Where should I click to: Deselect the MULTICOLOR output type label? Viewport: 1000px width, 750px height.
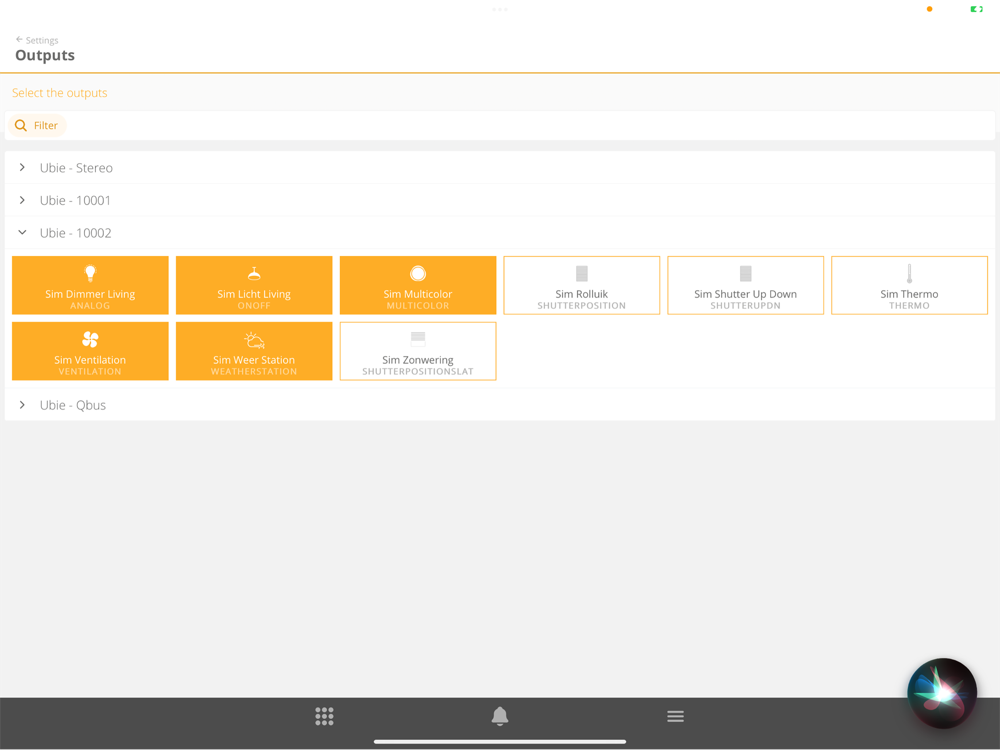point(418,306)
